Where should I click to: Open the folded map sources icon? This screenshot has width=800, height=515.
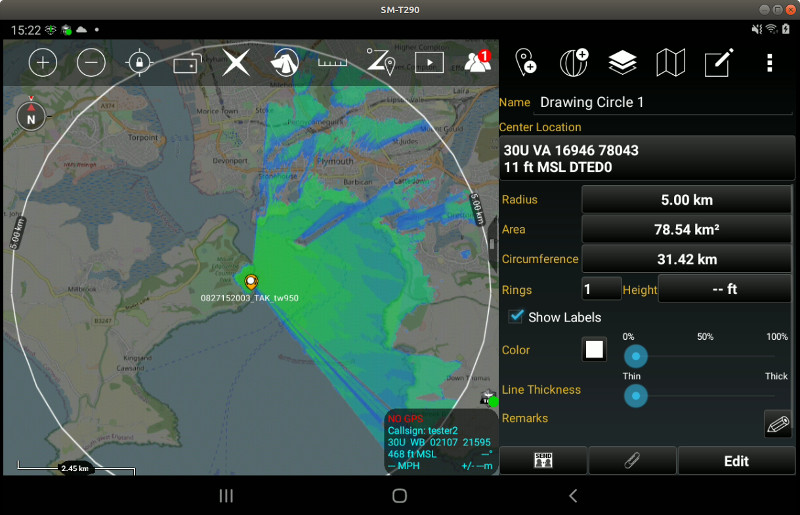(670, 63)
